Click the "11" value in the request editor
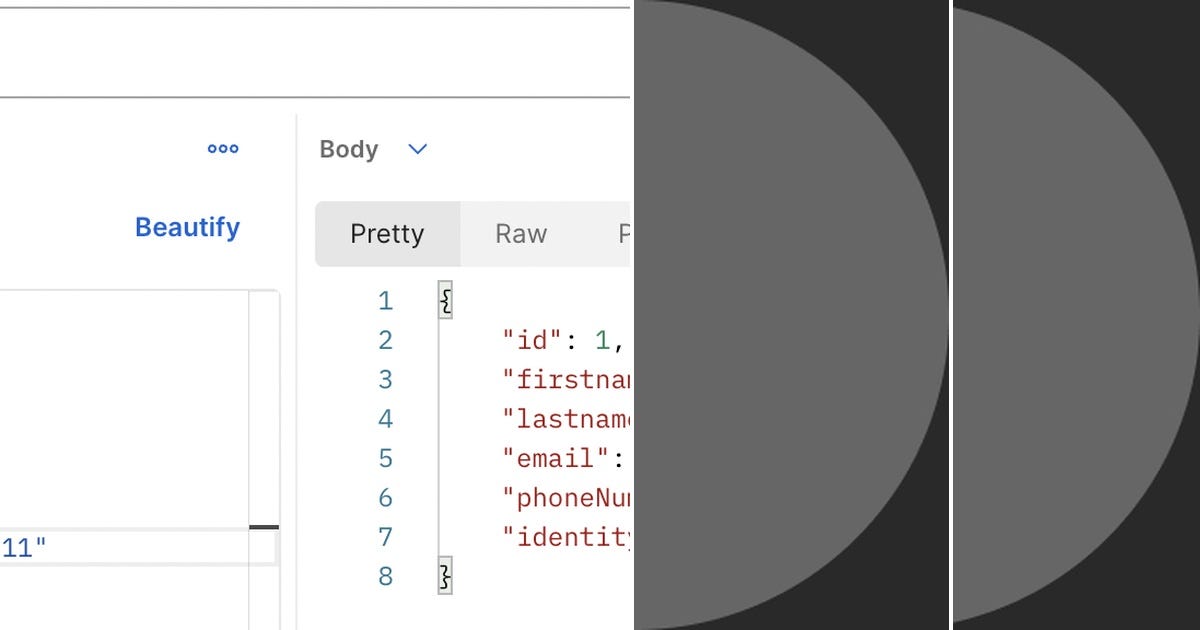The image size is (1200, 630). tap(20, 548)
